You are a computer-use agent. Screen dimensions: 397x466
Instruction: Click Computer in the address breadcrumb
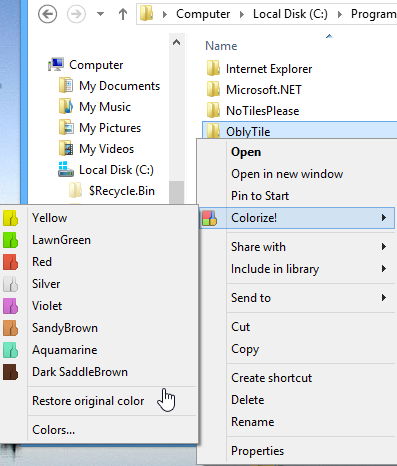pos(203,14)
